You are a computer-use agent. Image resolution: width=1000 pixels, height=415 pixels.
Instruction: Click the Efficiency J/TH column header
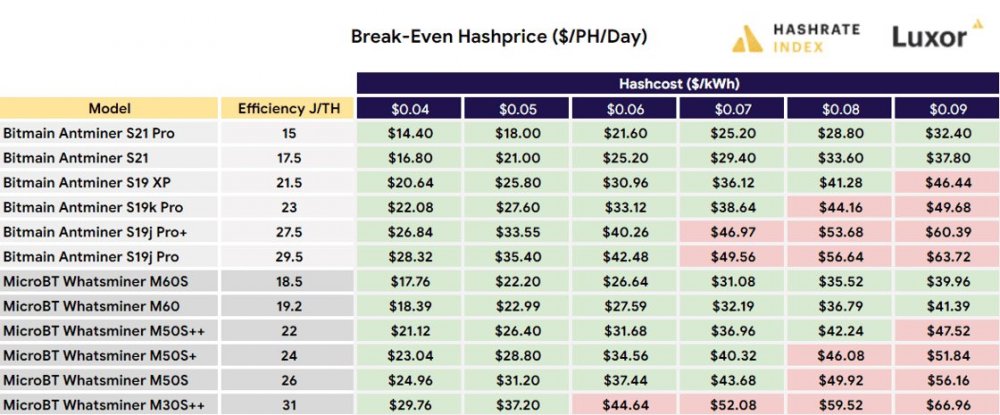(288, 108)
